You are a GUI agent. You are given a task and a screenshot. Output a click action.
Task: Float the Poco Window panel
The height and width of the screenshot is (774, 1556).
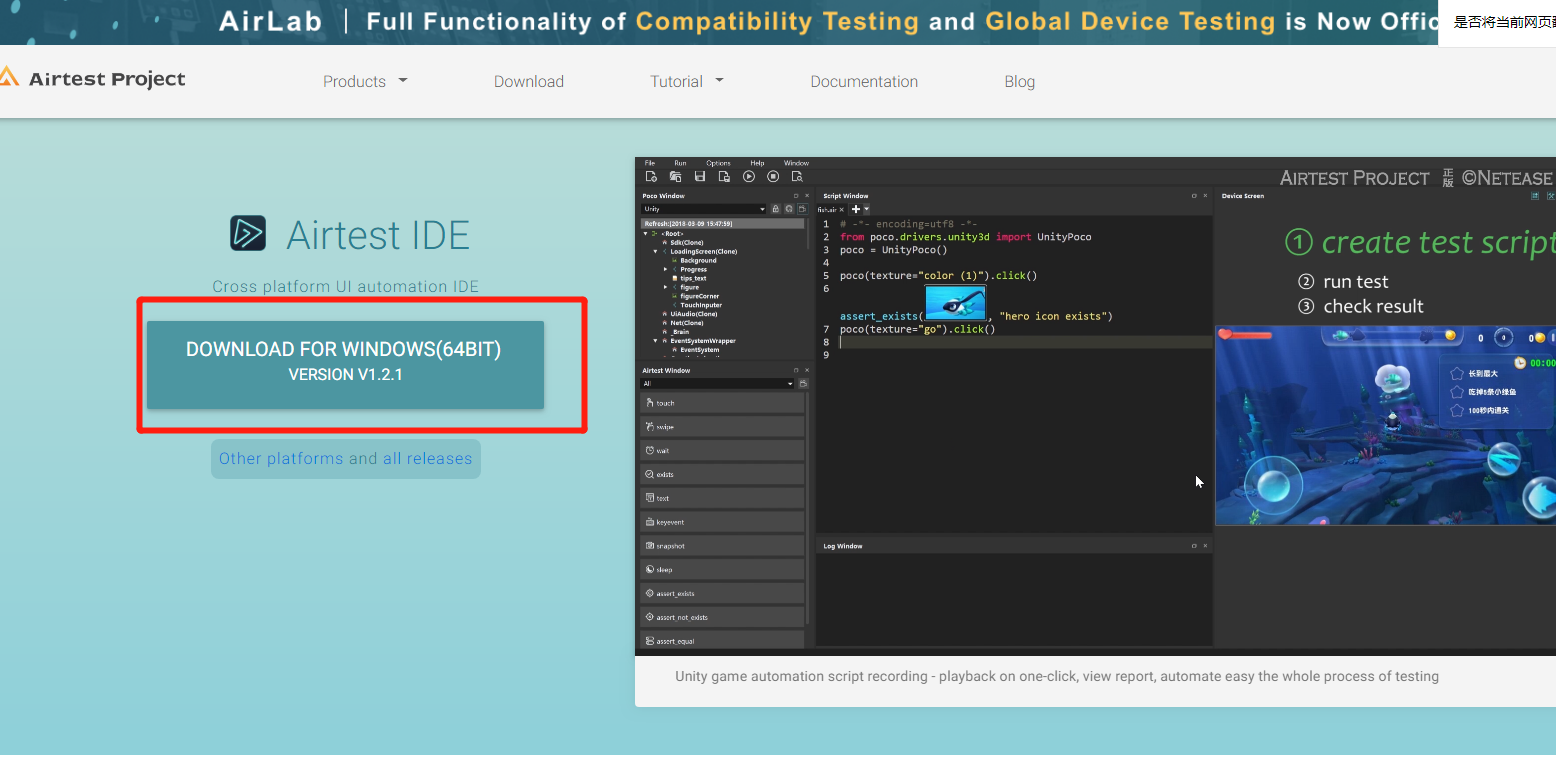pyautogui.click(x=796, y=196)
